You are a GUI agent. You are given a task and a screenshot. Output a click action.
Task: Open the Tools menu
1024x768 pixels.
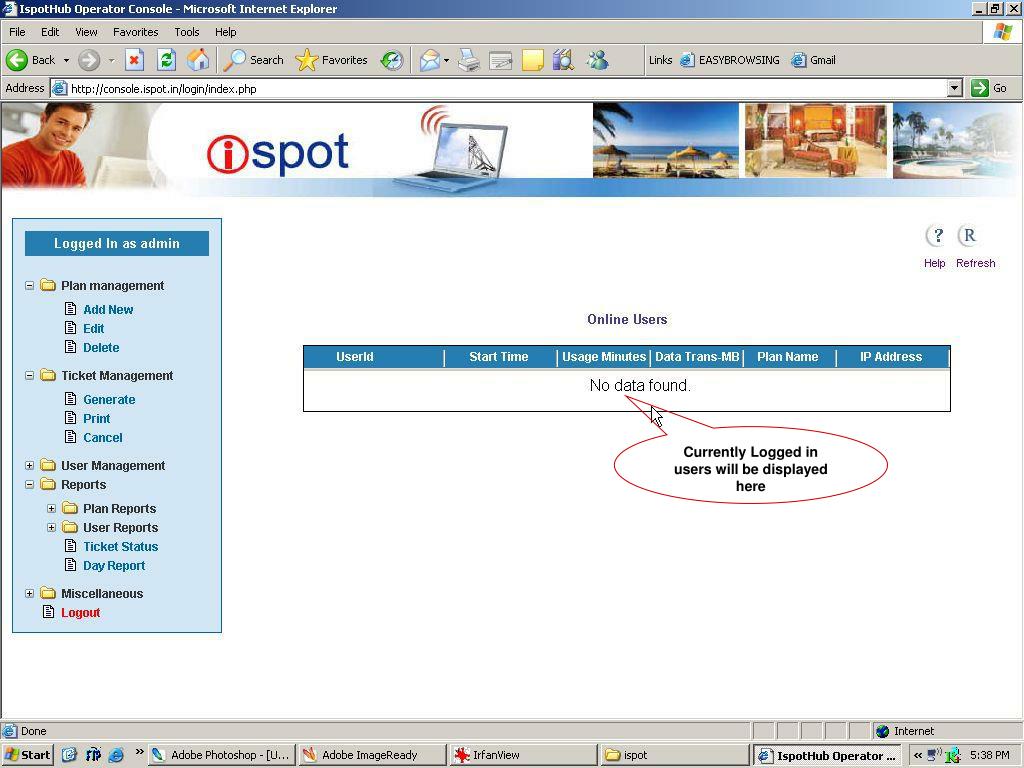pos(186,32)
